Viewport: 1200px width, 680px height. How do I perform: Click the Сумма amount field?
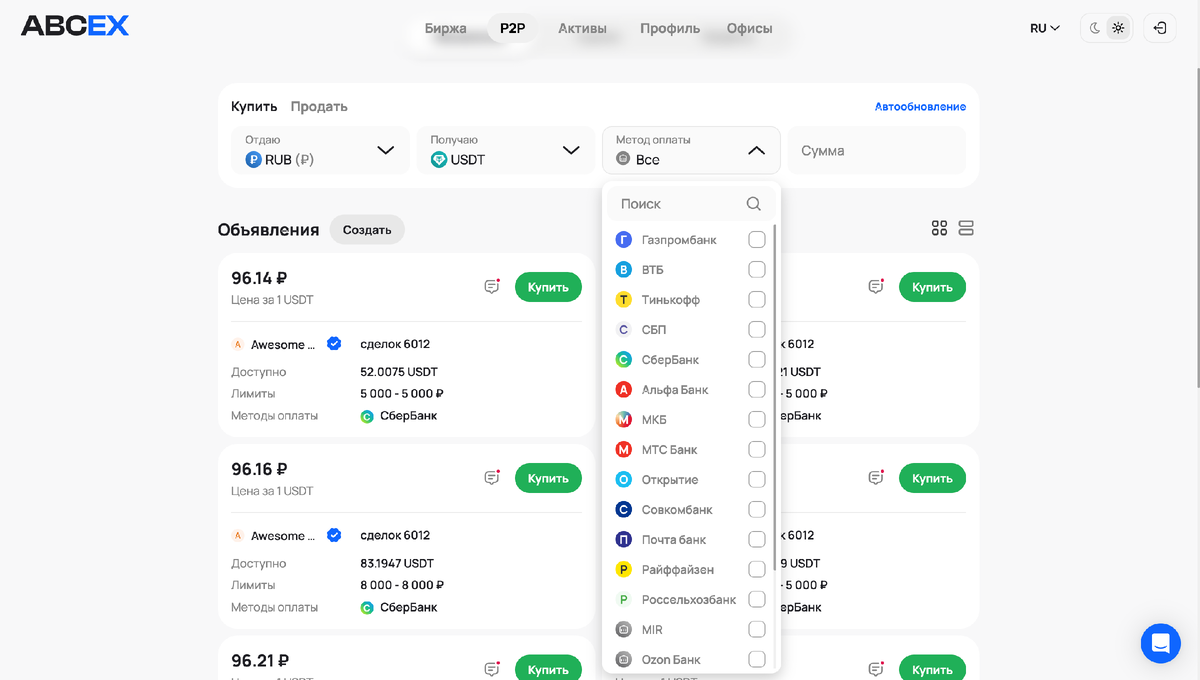[x=877, y=150]
